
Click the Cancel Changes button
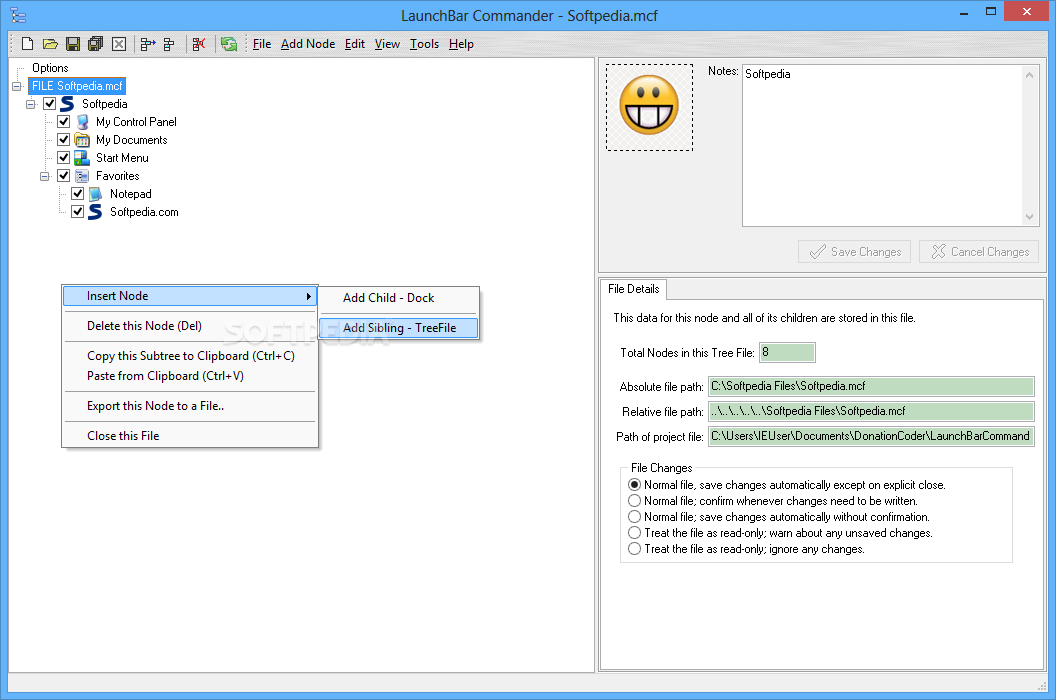pos(979,252)
